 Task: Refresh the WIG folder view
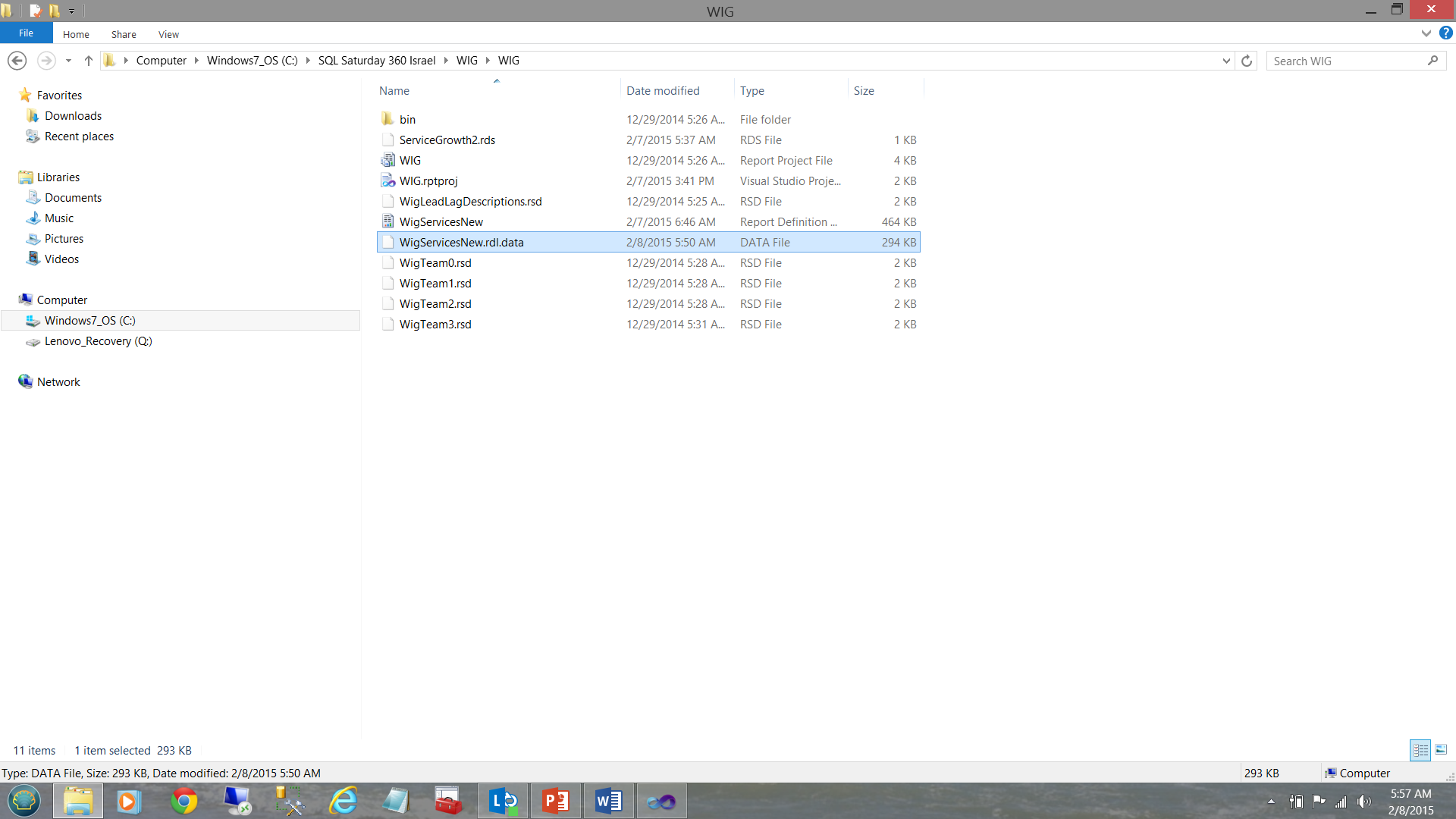coord(1246,61)
